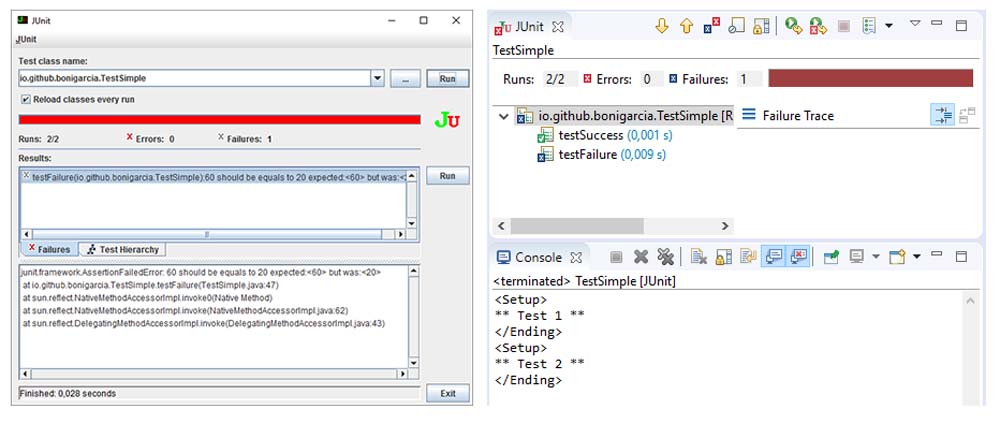Click terminate icon in Console toolbar

pos(616,257)
